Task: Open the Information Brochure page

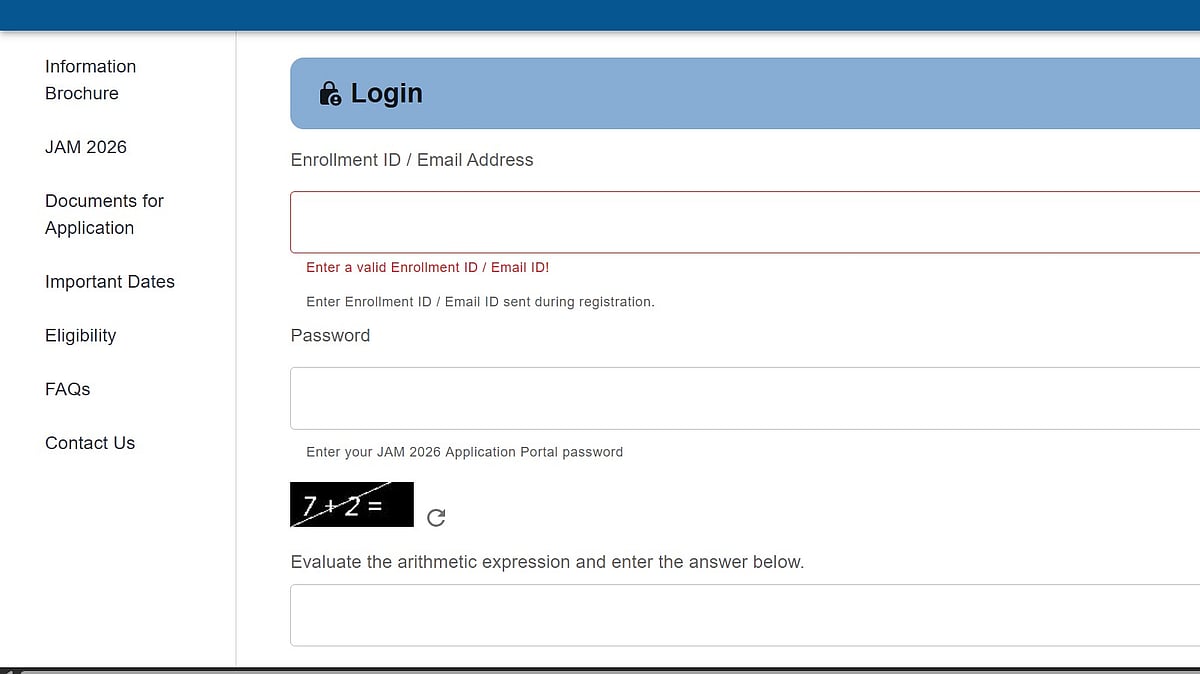Action: coord(90,79)
